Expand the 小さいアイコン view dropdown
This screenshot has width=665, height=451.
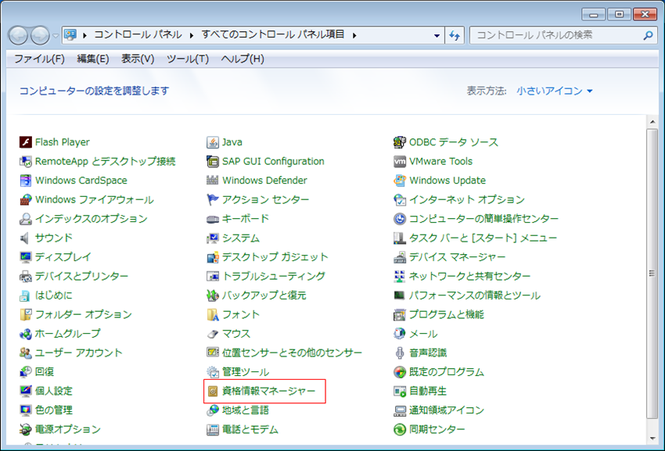tap(554, 91)
